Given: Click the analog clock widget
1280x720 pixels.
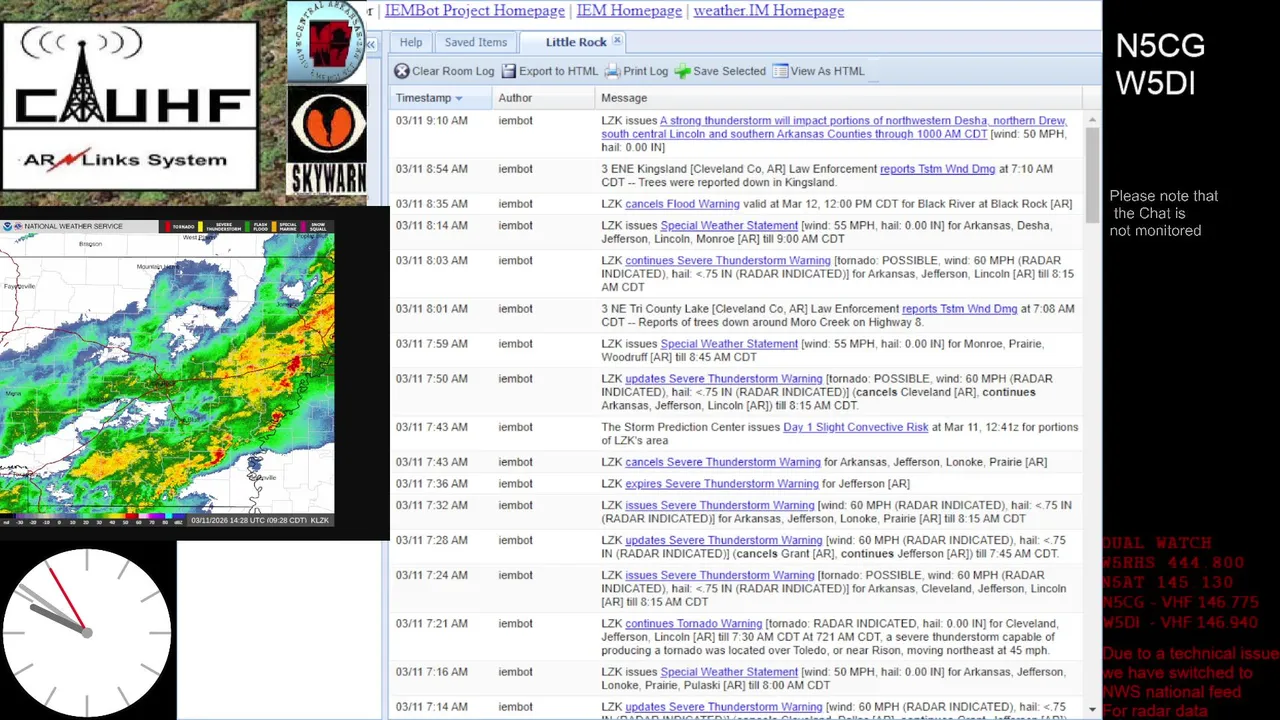Looking at the screenshot, I should point(87,632).
